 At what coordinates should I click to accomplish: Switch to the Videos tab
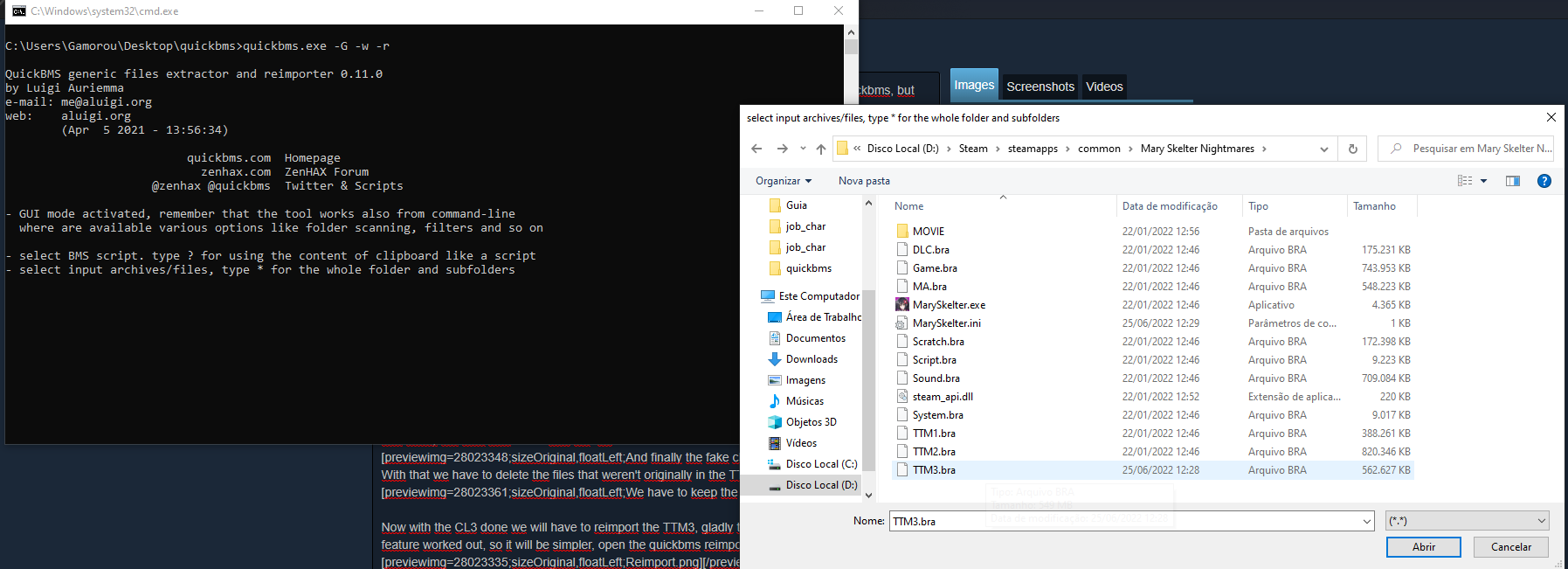[1104, 87]
